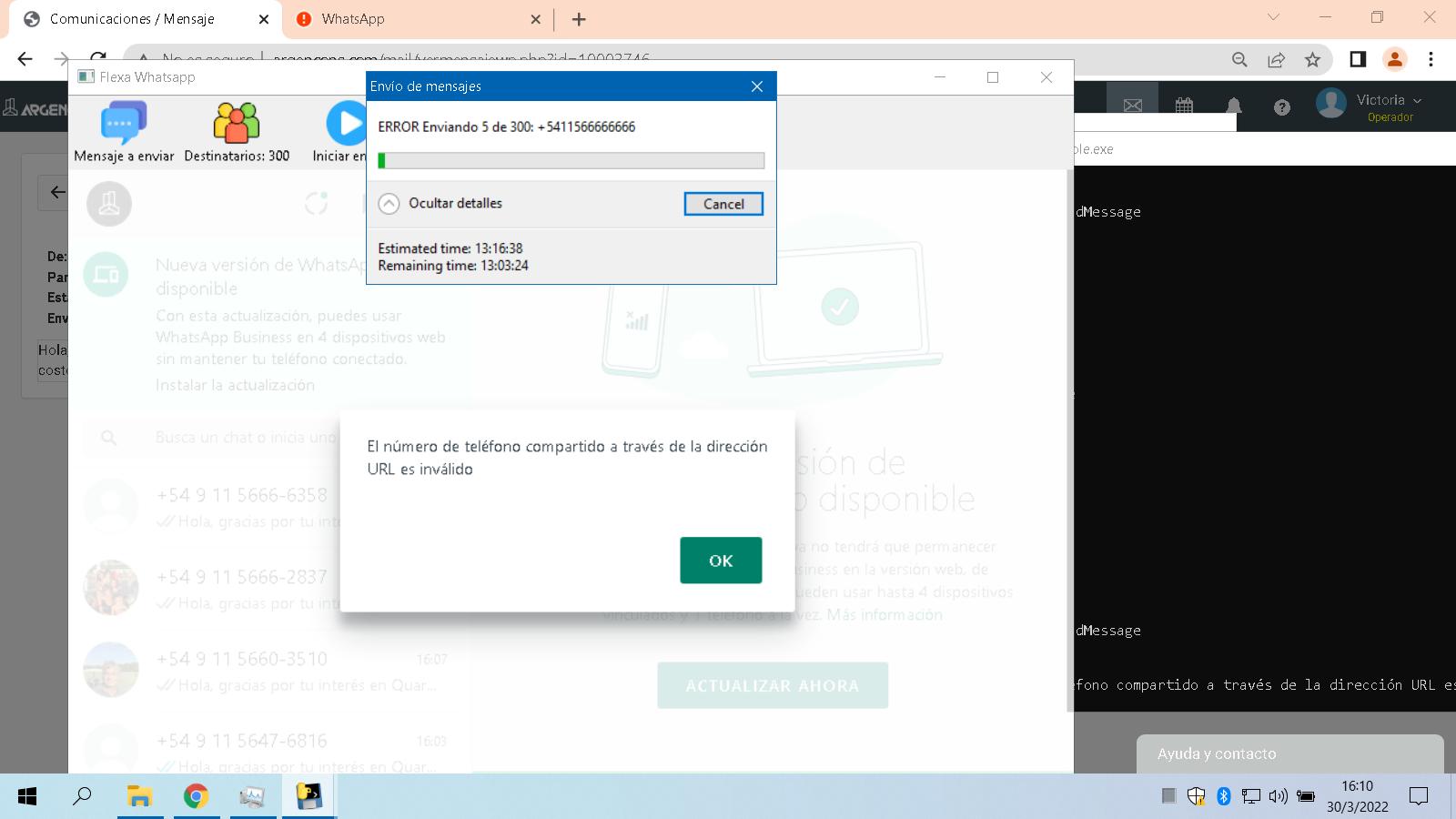
Task: Click avatar of contact 5660-3510
Action: (x=111, y=670)
